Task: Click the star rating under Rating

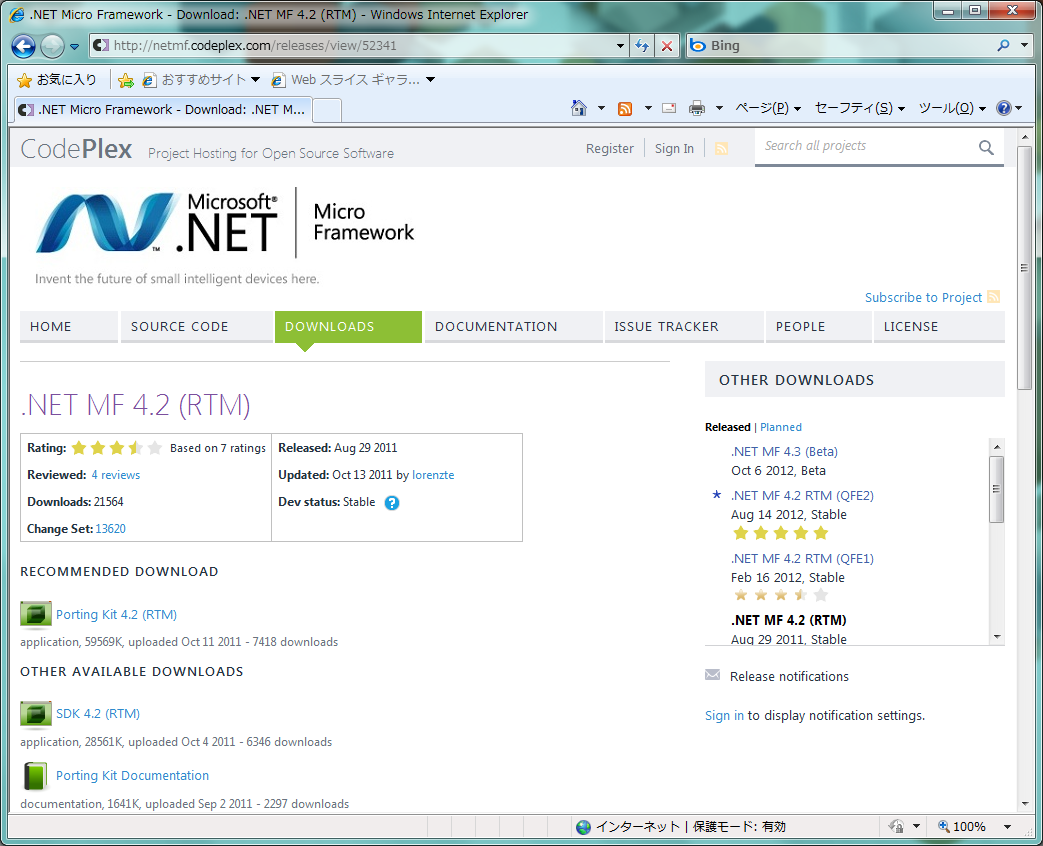Action: click(x=116, y=448)
